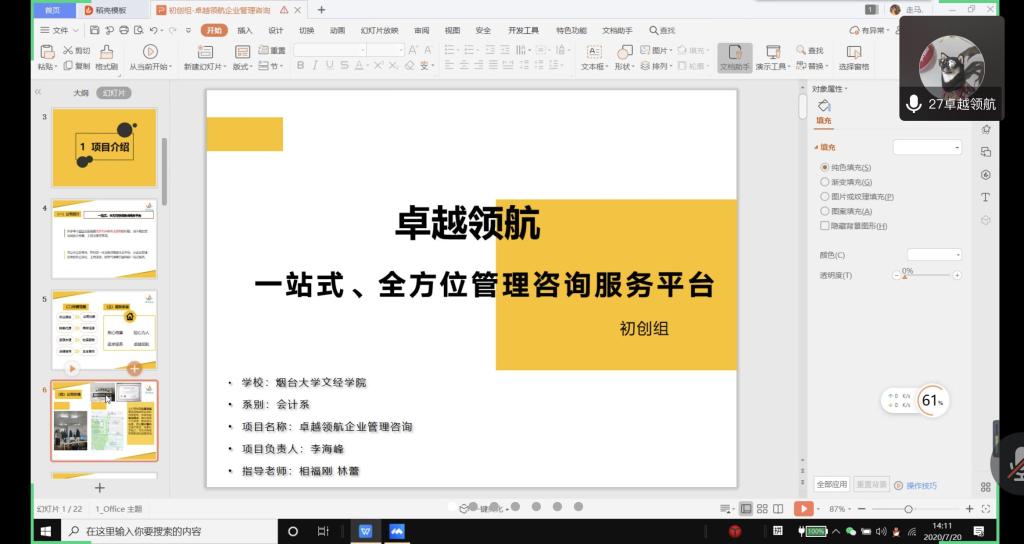1024x544 pixels.
Task: Click the Reset (重置) button in ribbon
Action: (272, 50)
